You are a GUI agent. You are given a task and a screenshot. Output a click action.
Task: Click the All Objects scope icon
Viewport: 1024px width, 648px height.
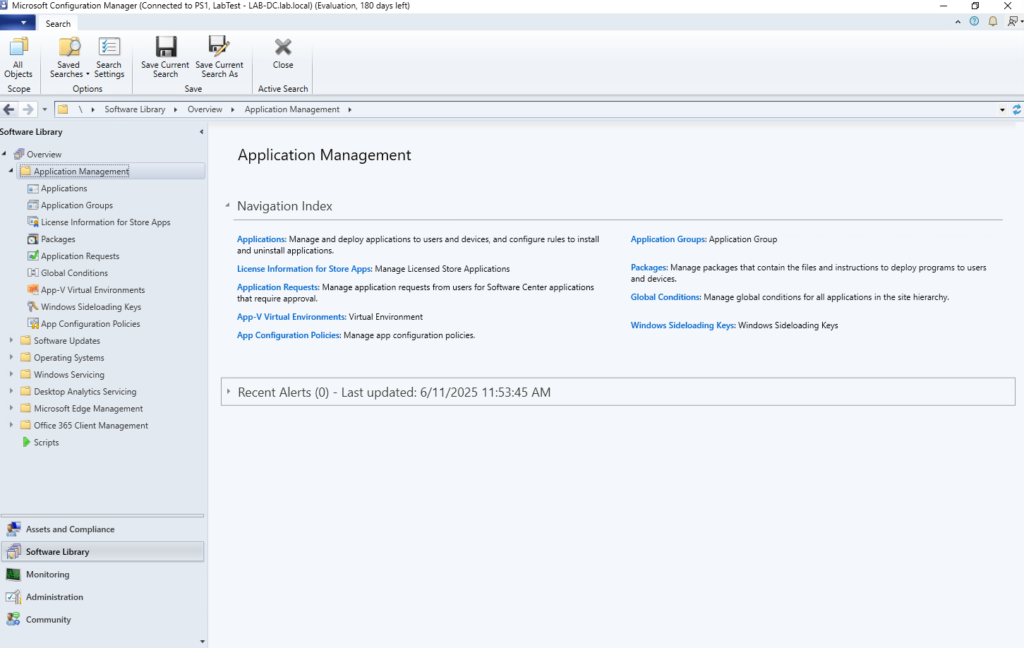[18, 49]
